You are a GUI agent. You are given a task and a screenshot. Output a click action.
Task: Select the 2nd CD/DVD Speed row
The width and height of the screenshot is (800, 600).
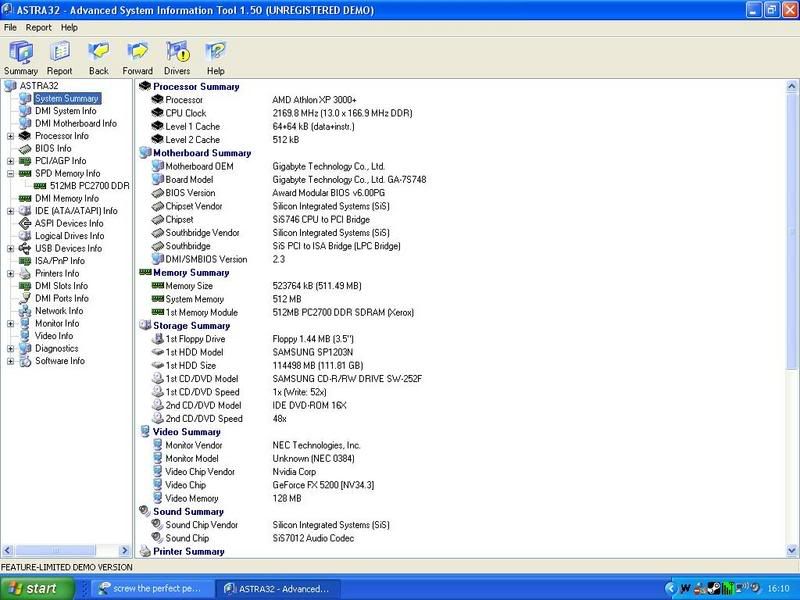coord(219,418)
